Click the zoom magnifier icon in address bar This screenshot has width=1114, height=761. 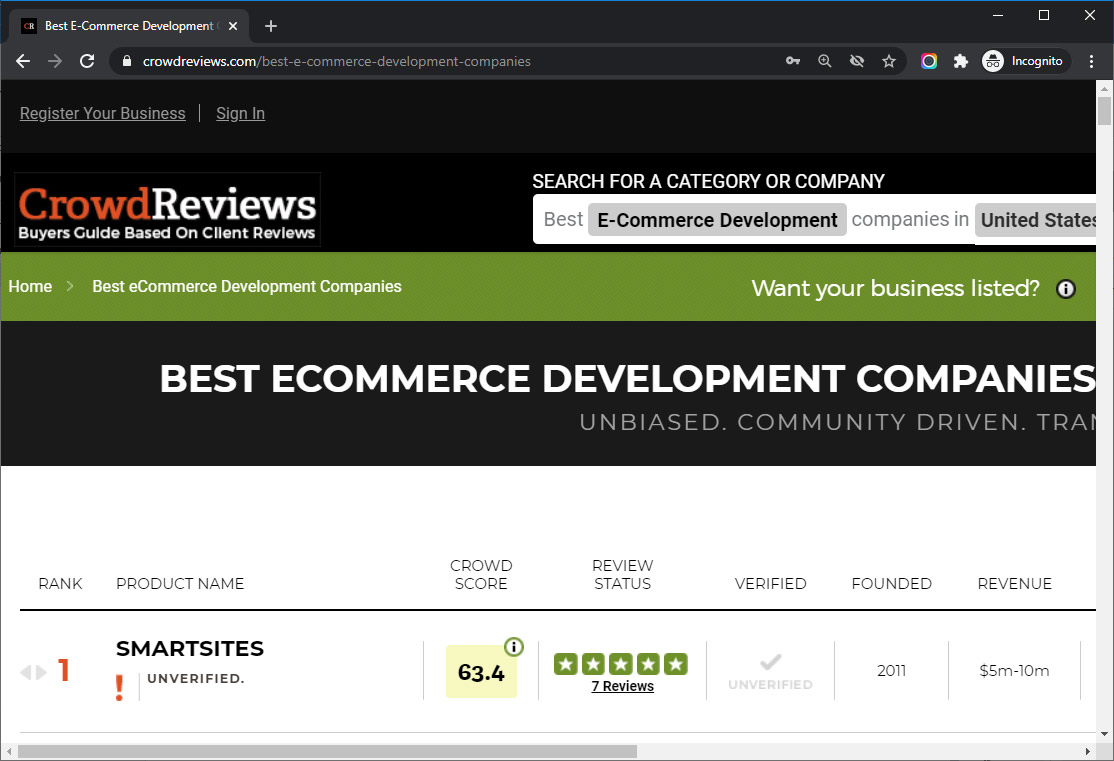825,61
